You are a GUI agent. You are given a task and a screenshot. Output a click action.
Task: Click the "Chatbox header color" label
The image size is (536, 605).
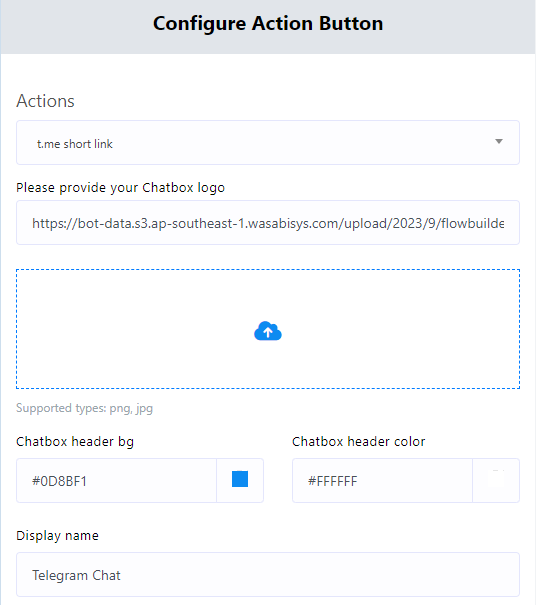358,441
